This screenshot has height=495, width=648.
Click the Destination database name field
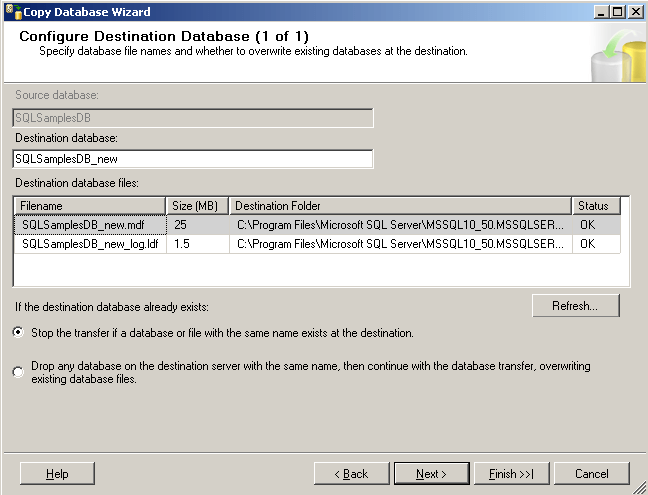point(193,159)
